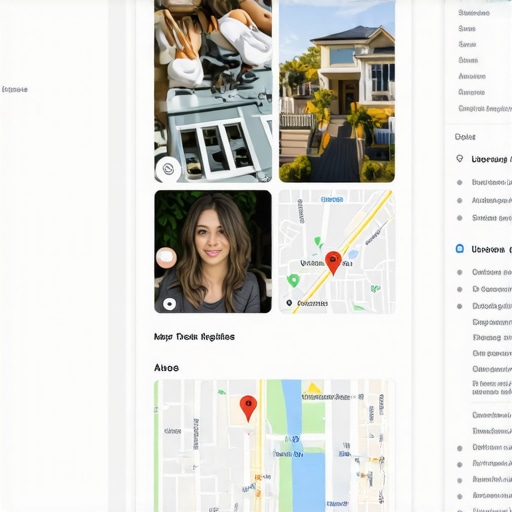This screenshot has width=512, height=512.
Task: Click the pink round badge on the portrait photo
Action: coord(166,257)
